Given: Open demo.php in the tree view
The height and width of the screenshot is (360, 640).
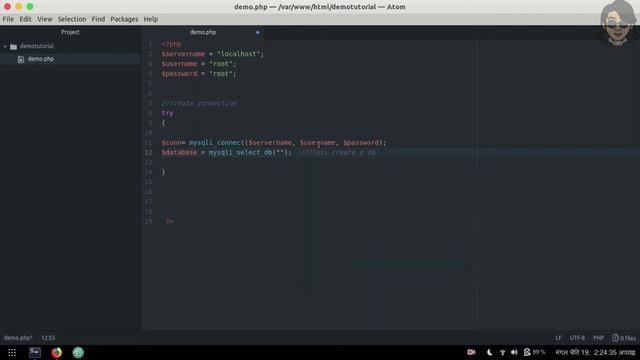Looking at the screenshot, I should click(x=41, y=59).
